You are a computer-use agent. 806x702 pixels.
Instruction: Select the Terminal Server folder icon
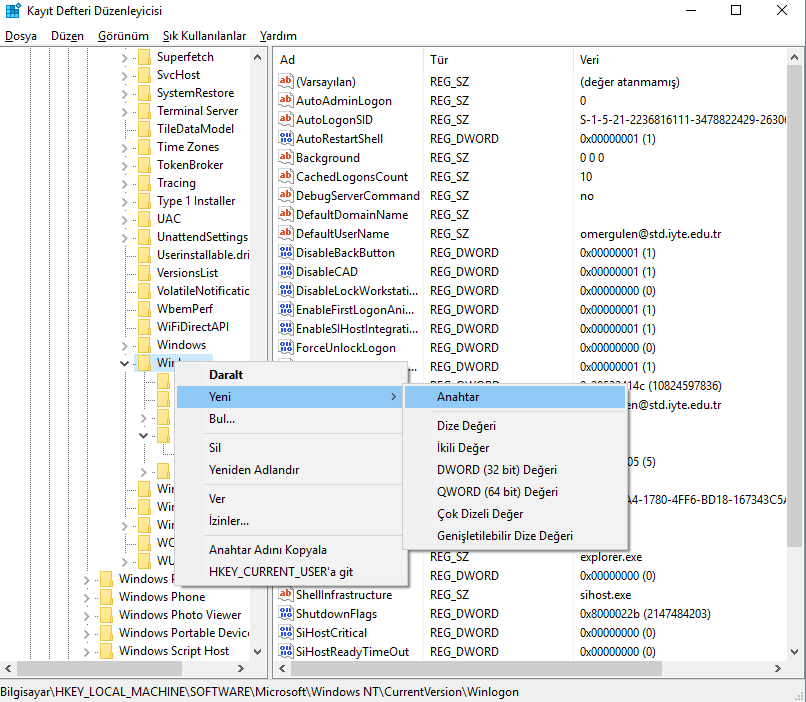tap(144, 111)
